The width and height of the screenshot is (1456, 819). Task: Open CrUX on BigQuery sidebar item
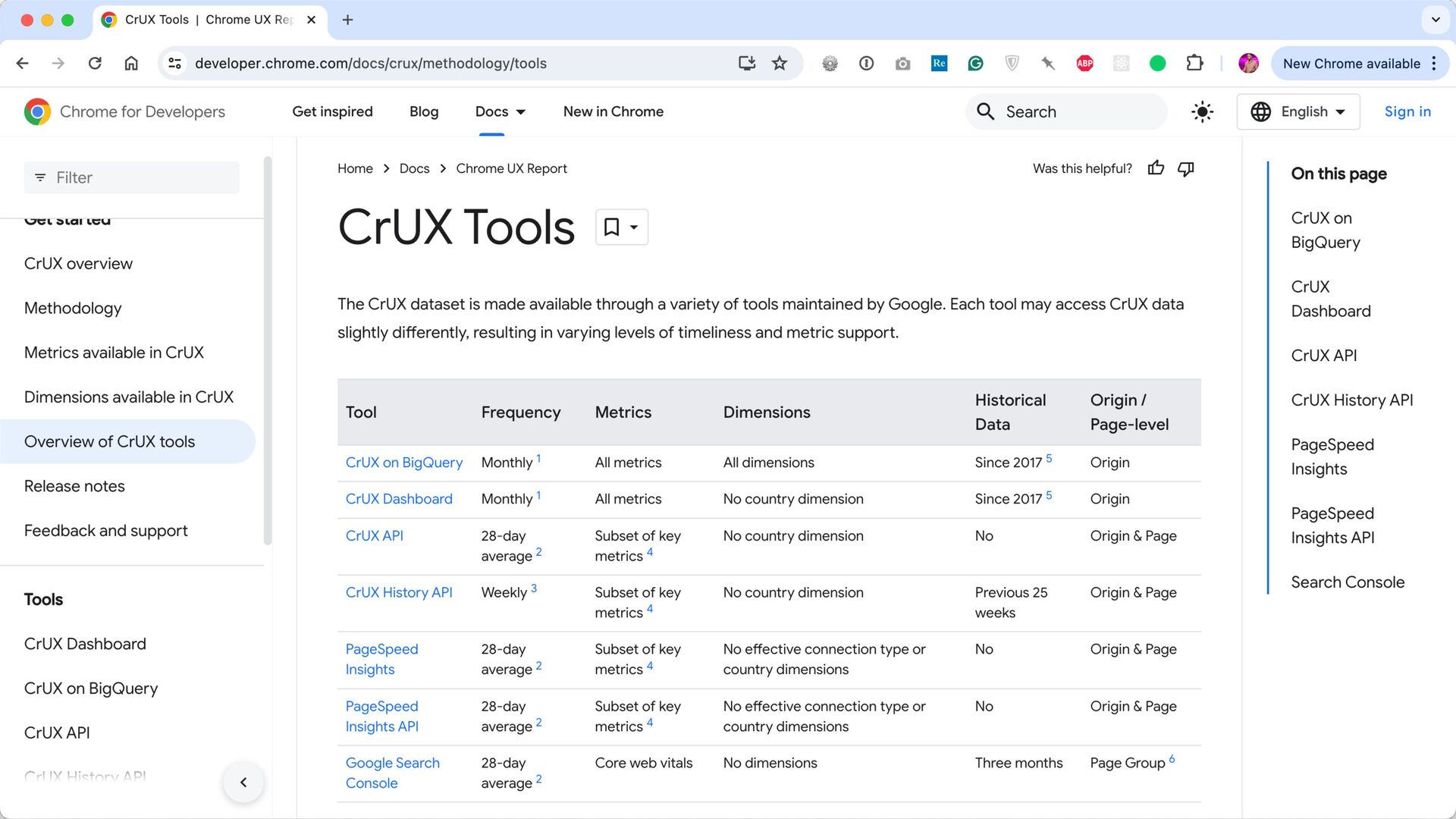[91, 689]
